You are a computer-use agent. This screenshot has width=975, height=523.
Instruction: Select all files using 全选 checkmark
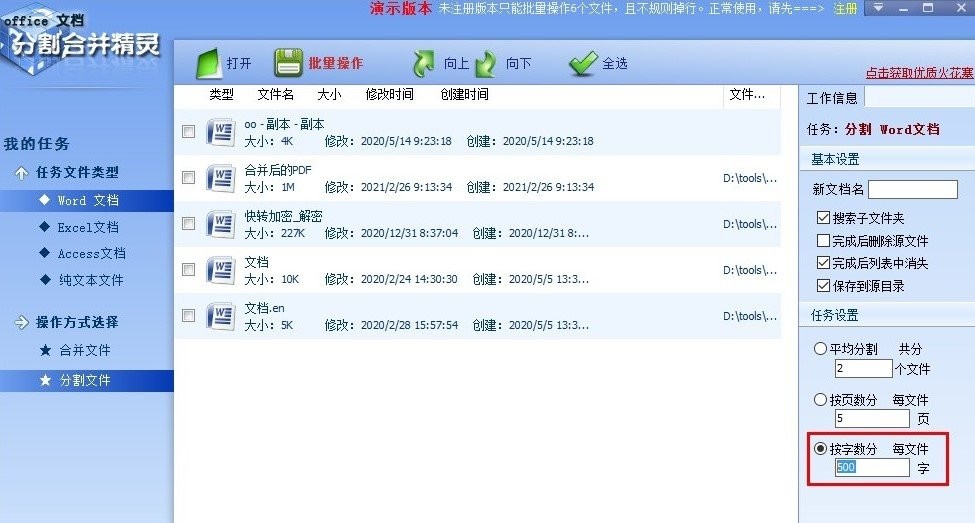click(583, 63)
